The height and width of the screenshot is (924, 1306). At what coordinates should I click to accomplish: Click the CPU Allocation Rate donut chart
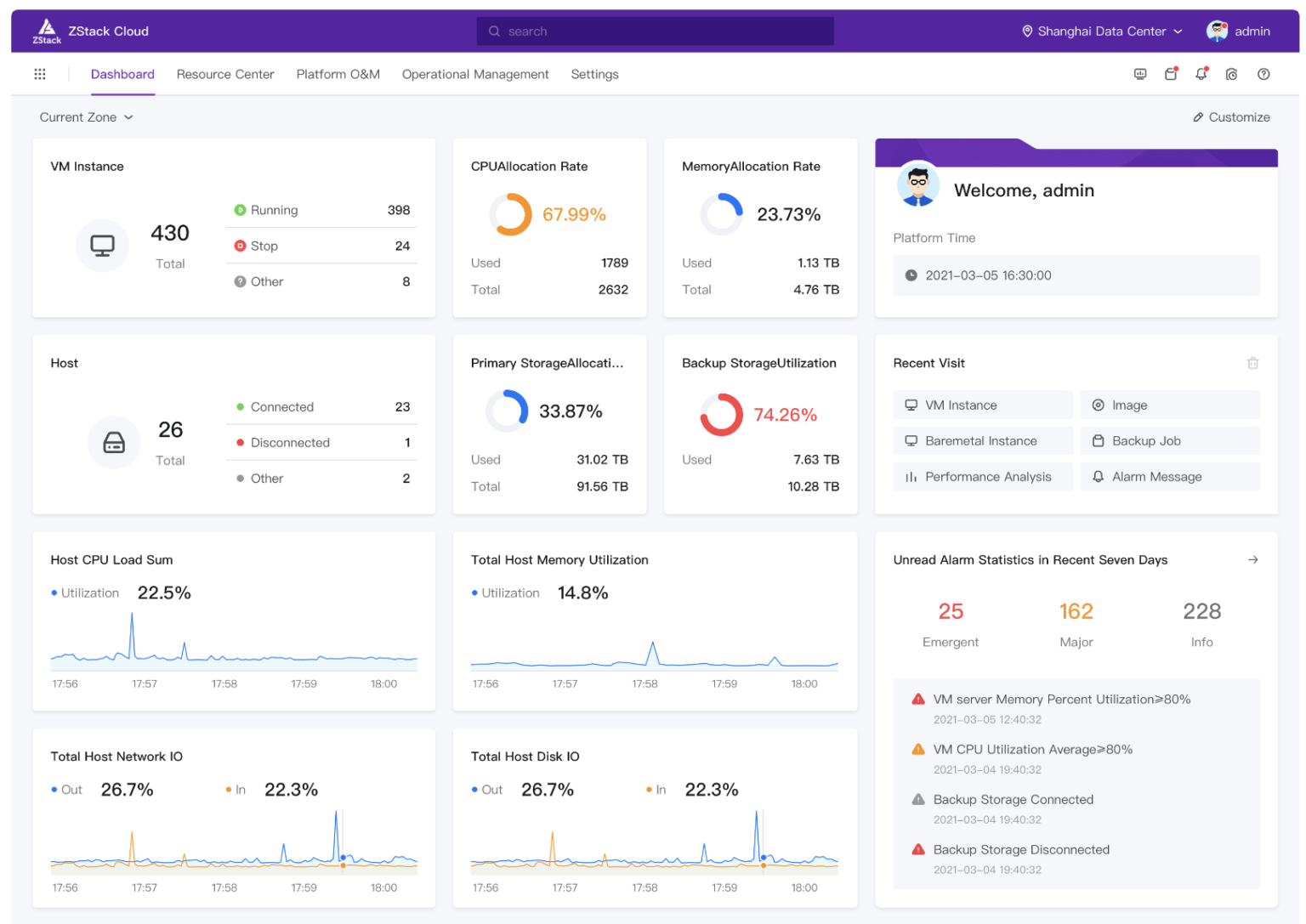510,214
